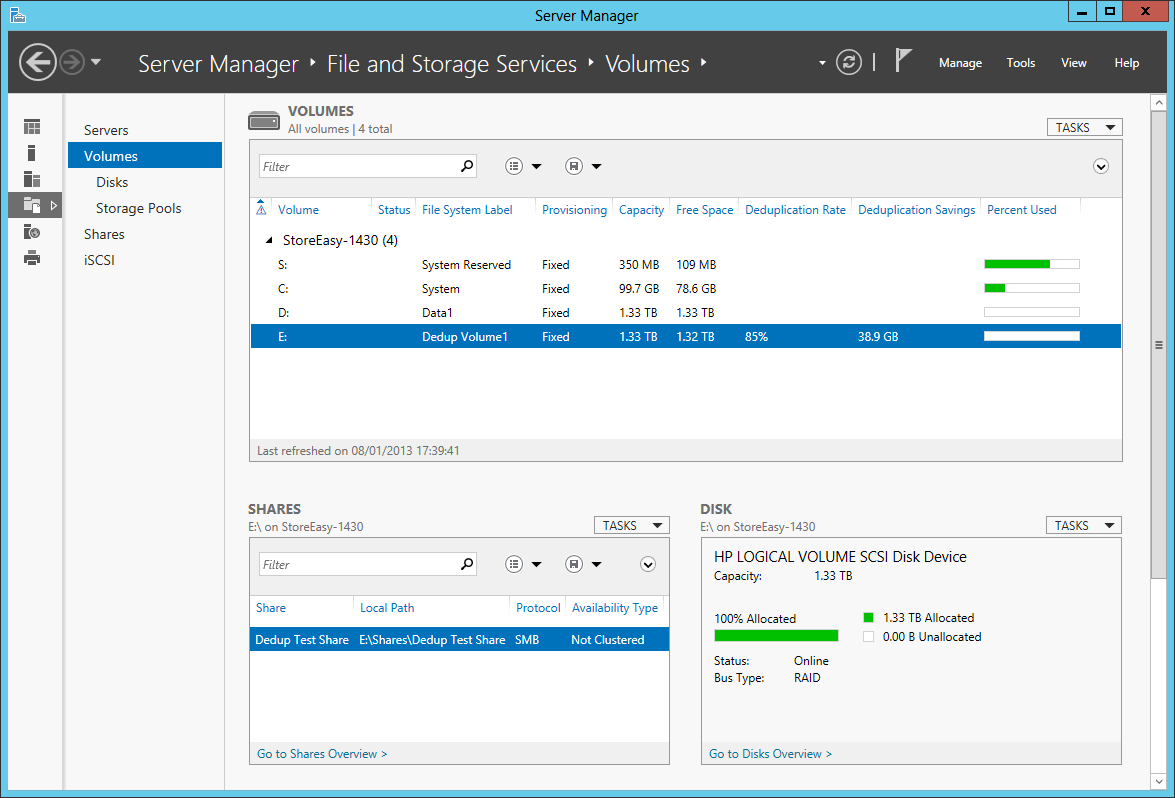
Task: Open the DISK pane TASKS dropdown
Action: (1083, 524)
